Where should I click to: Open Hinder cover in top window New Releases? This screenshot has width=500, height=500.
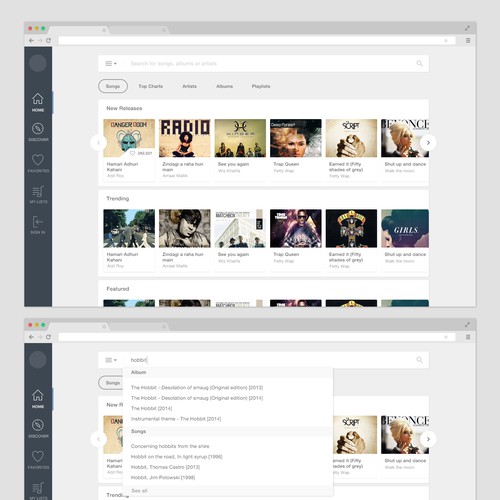240,138
